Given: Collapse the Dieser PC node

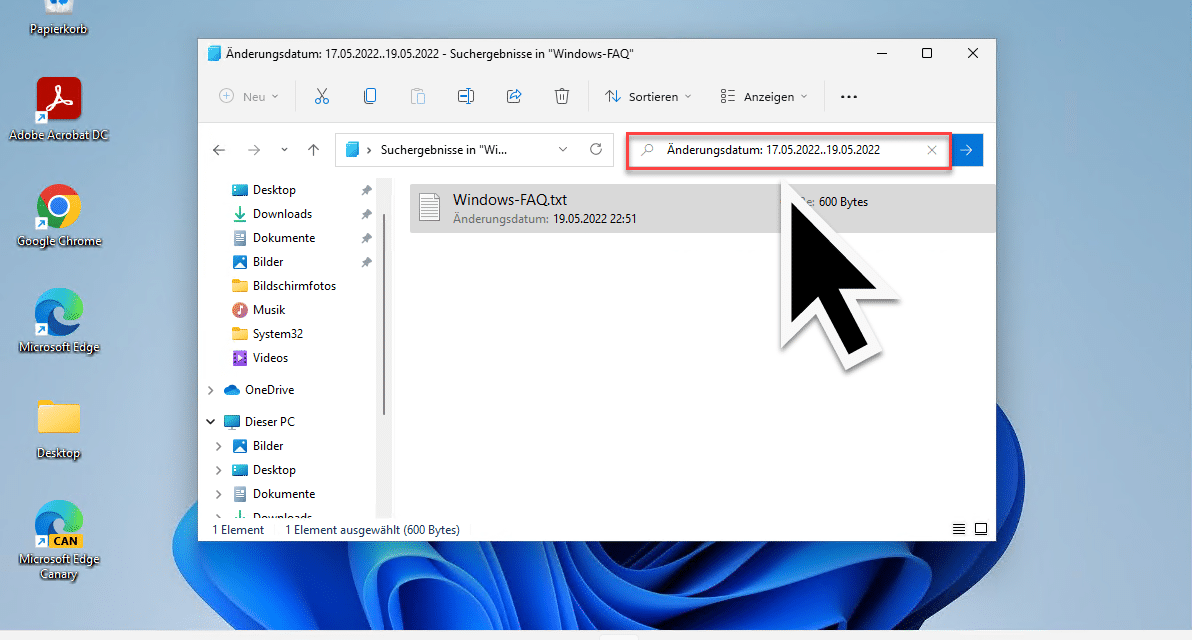Looking at the screenshot, I should tap(211, 422).
